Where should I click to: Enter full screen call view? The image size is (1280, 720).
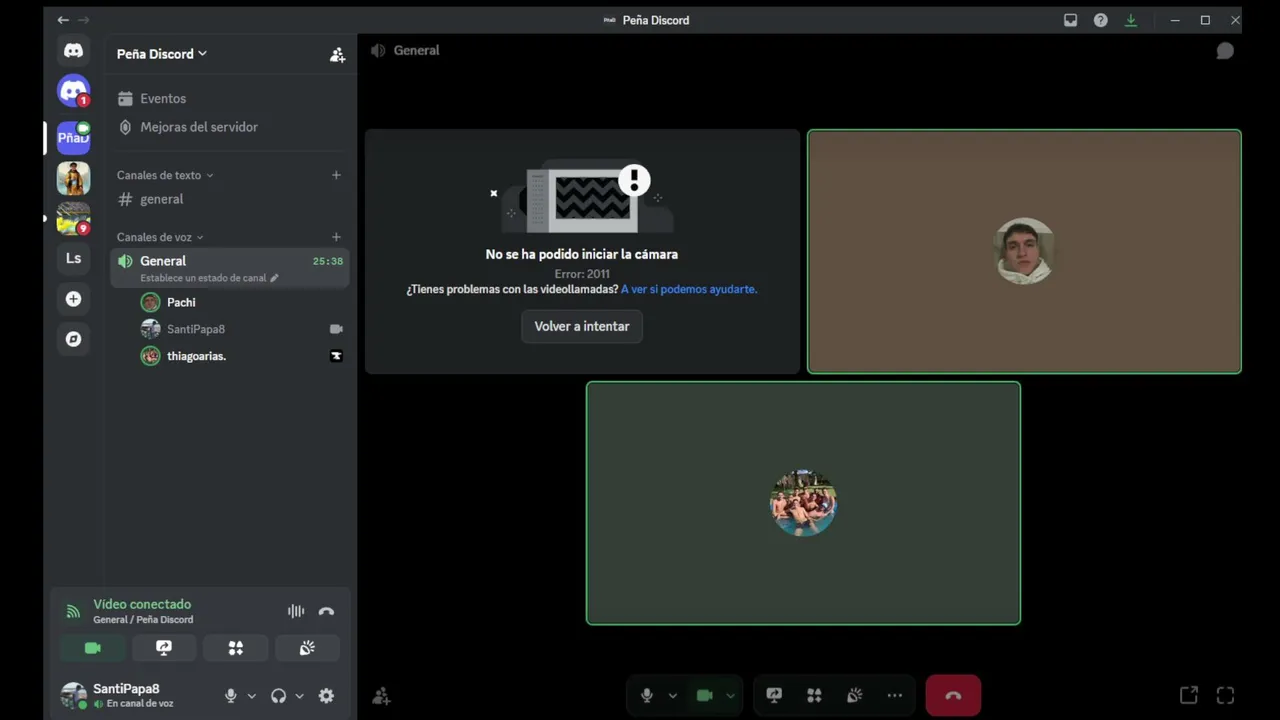(x=1225, y=695)
